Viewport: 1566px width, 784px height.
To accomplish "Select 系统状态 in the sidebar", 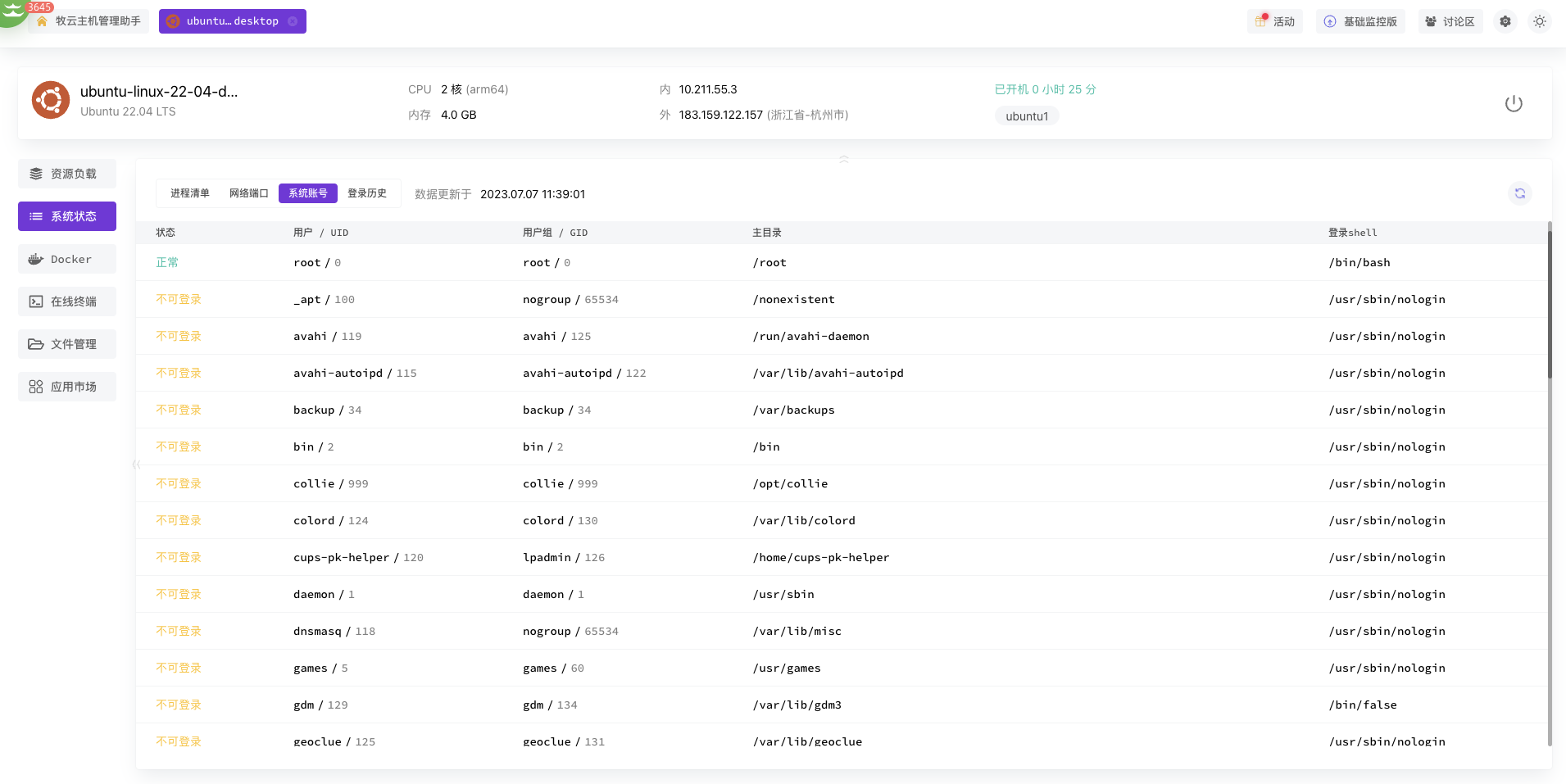I will 67,216.
